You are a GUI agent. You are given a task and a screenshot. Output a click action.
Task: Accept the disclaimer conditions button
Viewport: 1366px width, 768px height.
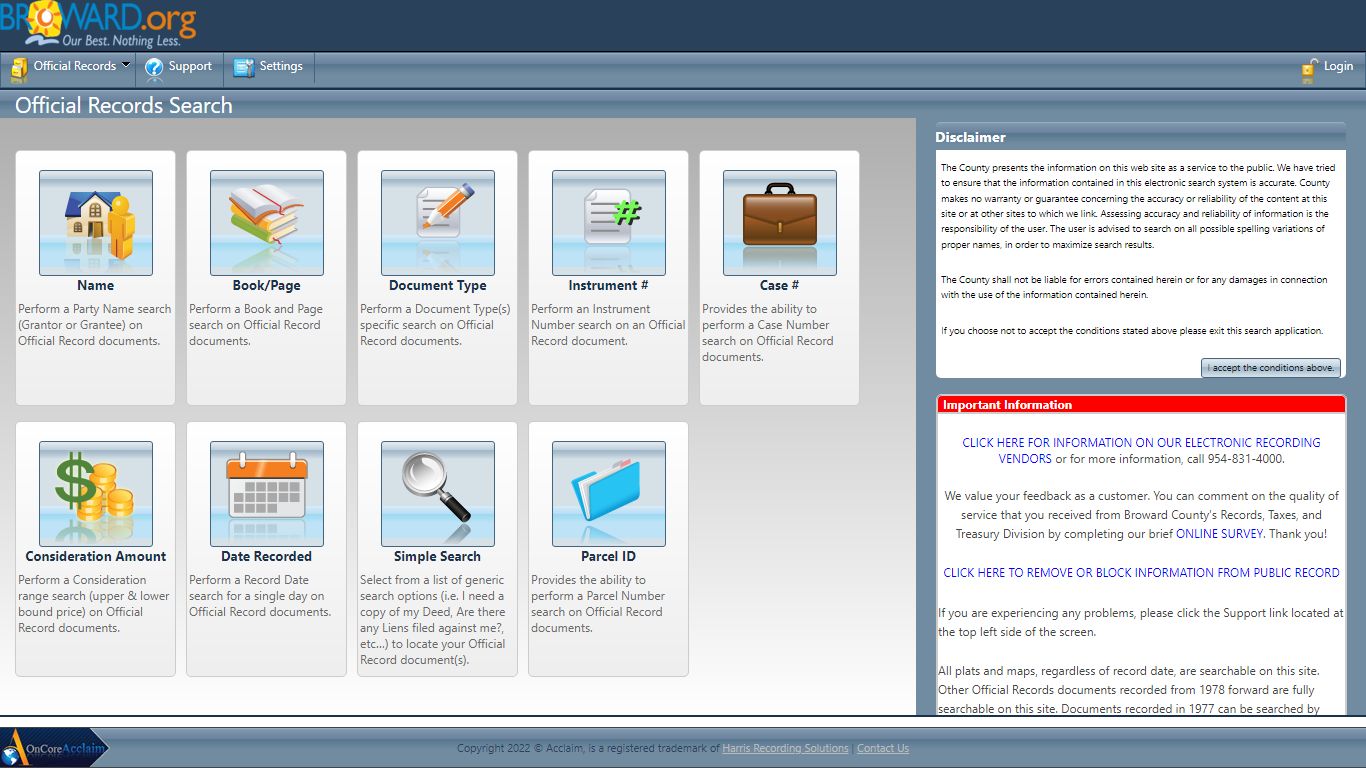(x=1270, y=368)
